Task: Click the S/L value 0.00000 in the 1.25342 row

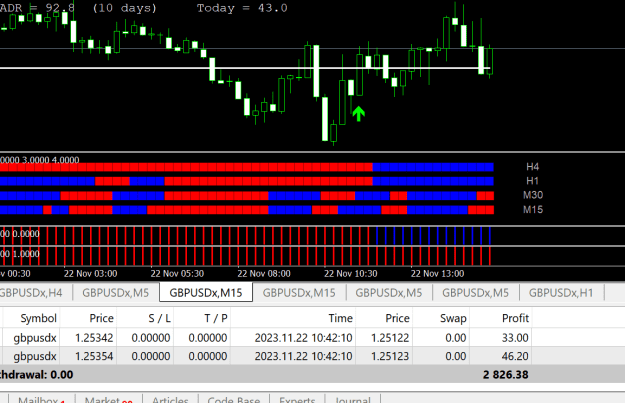Action: [x=151, y=338]
